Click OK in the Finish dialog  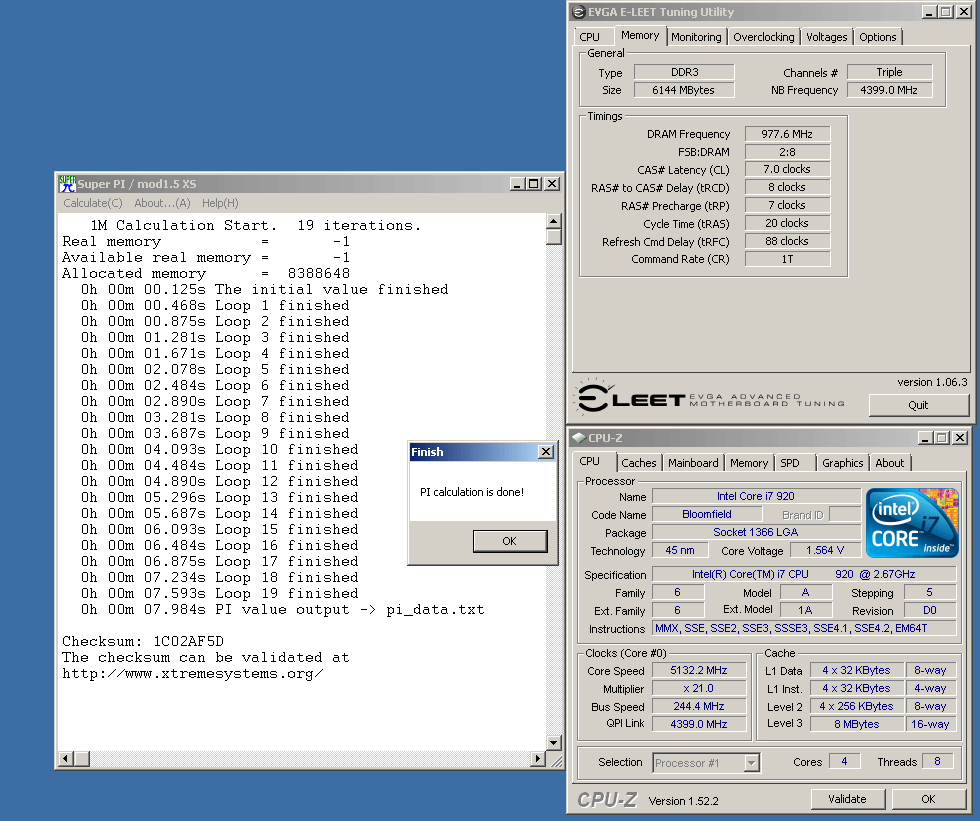510,541
